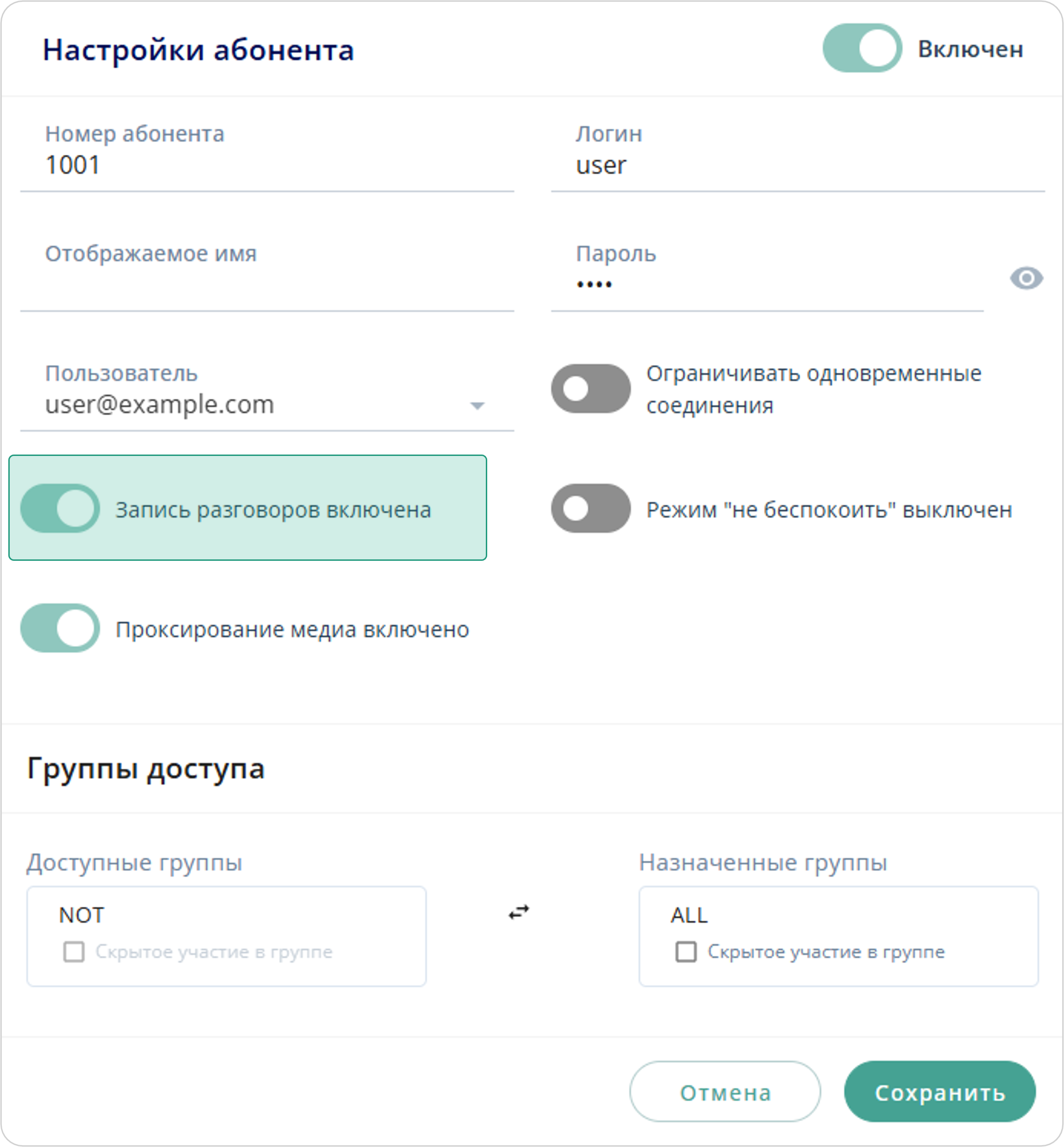Turn on Режим "не беспокоить" toggle
Viewport: 1064px width, 1147px height.
[x=590, y=509]
